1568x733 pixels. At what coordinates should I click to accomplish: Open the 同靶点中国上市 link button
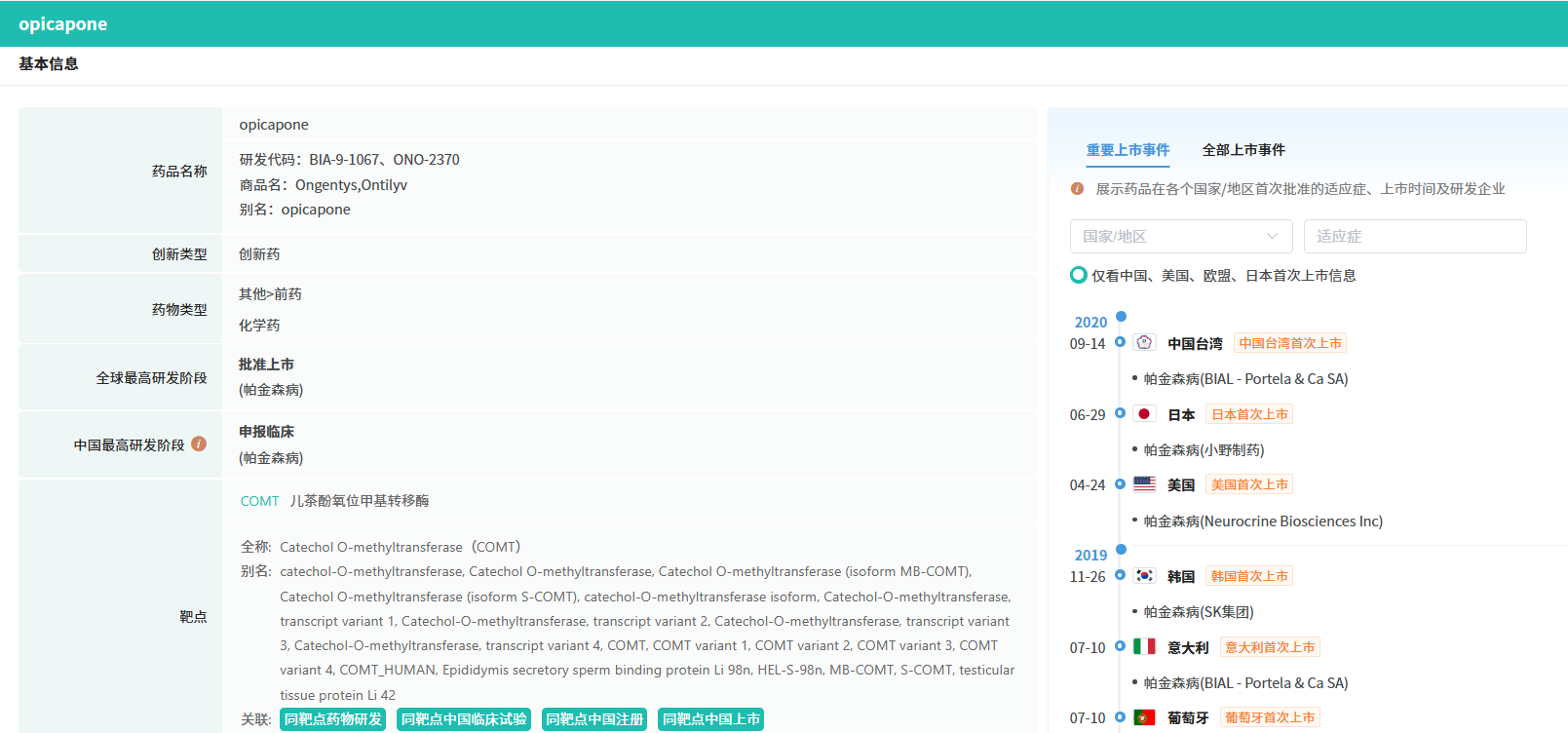tap(711, 719)
